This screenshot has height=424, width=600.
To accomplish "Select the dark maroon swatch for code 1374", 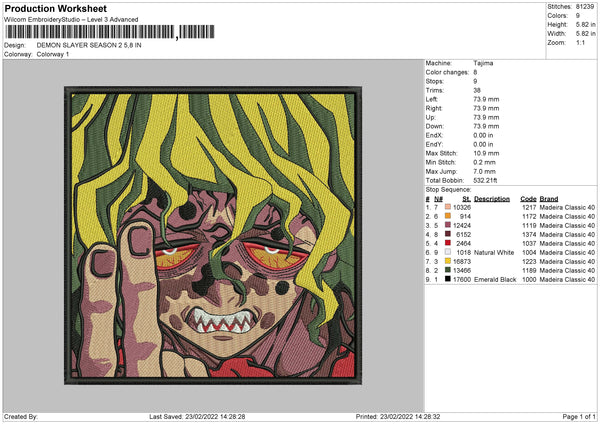I will point(448,234).
